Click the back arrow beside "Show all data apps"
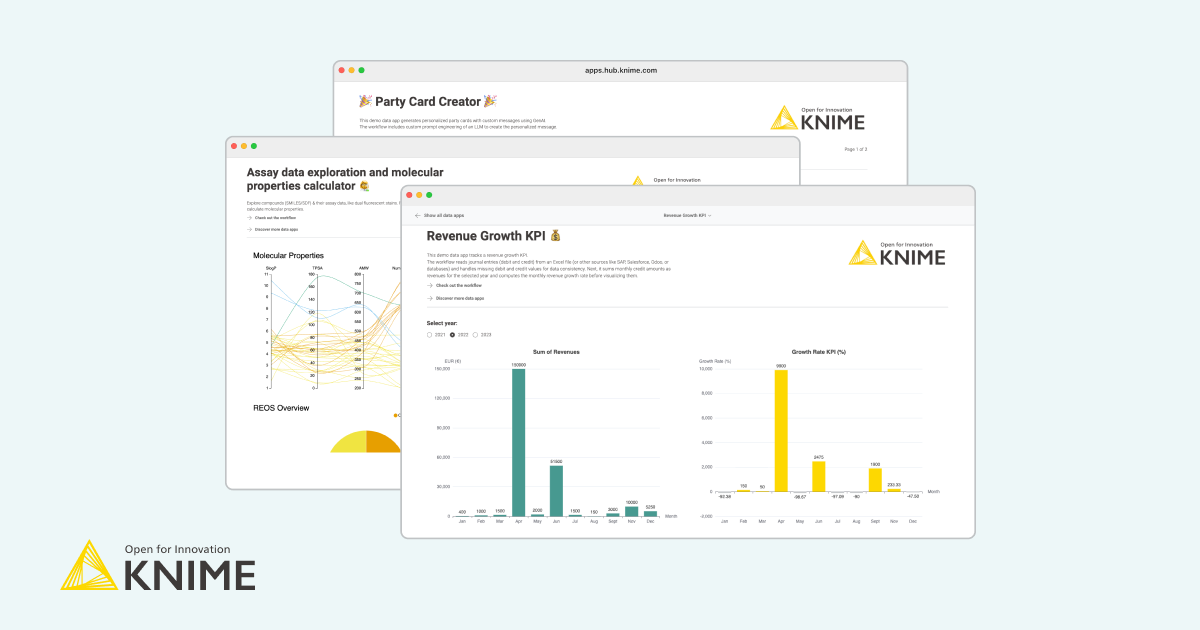Screen dimensions: 1200x630 pyautogui.click(x=416, y=215)
